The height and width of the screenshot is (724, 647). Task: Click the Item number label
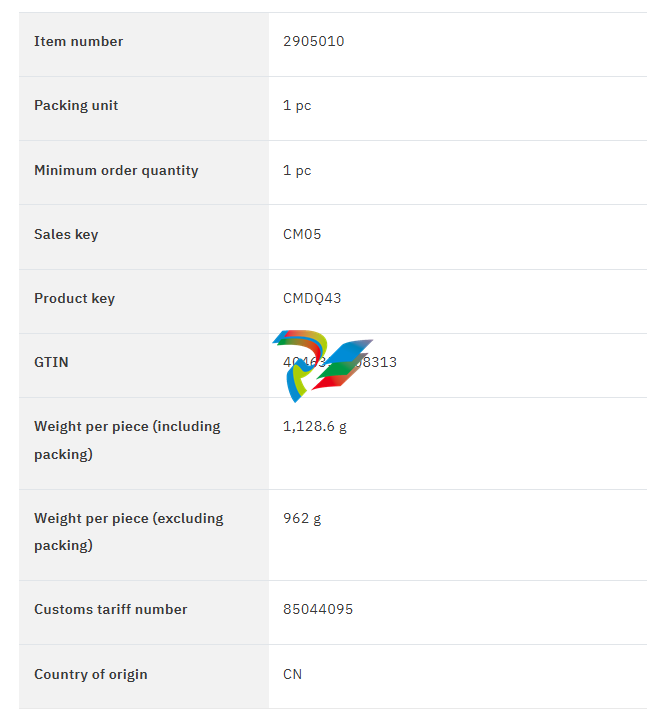pos(79,41)
